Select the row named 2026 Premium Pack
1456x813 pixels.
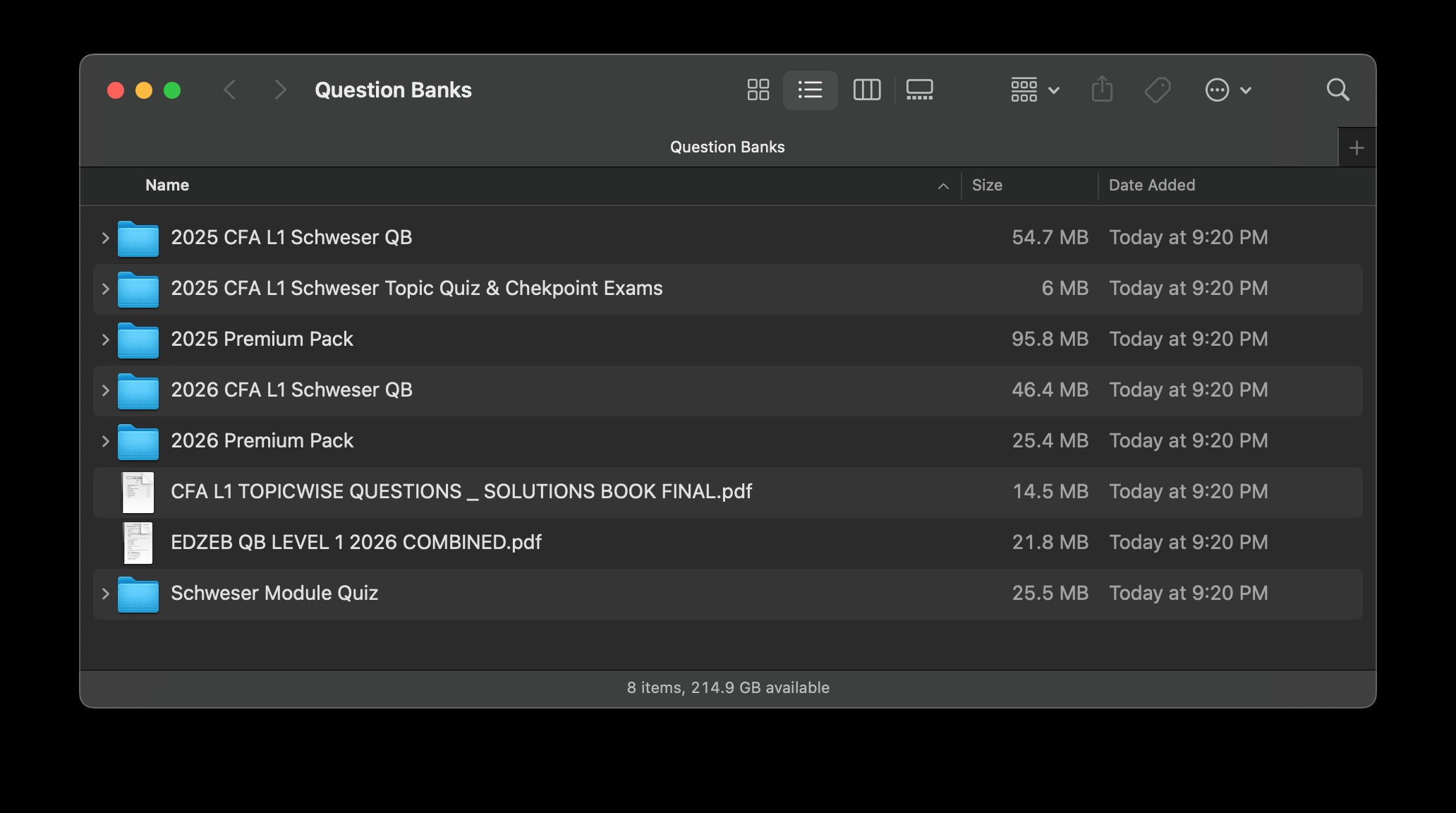(x=727, y=441)
